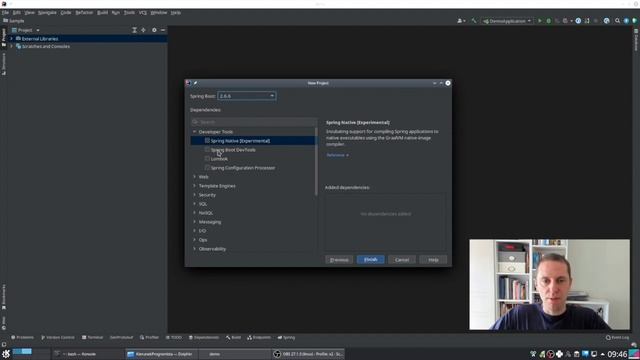Open the Profiler tool window

point(149,338)
